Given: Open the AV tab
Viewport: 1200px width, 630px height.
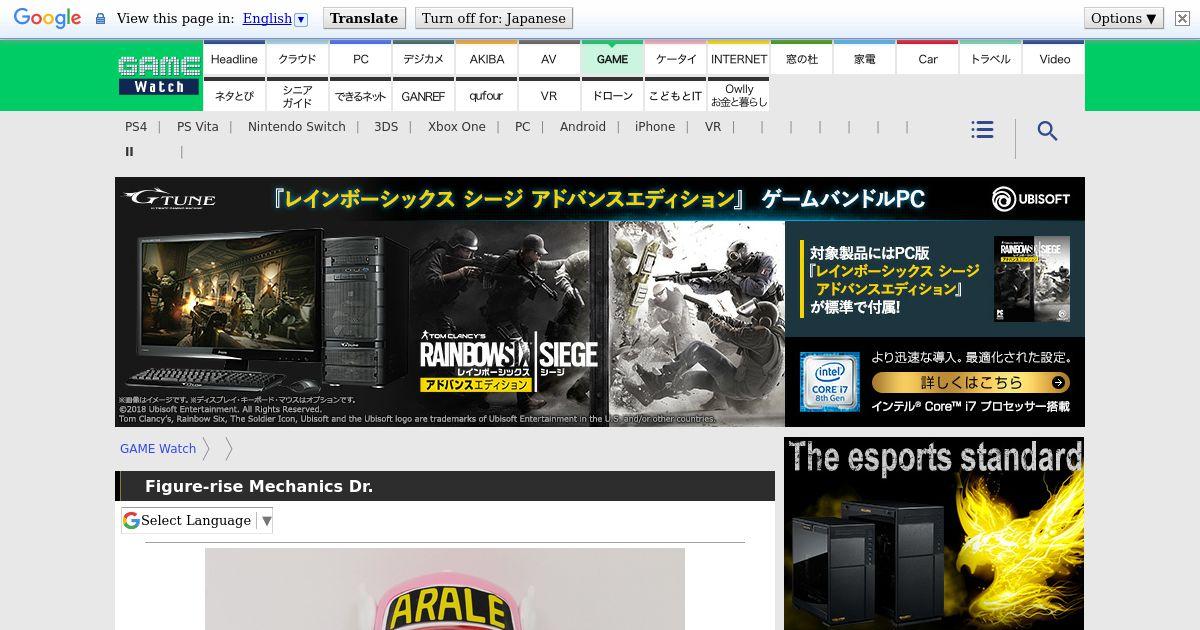Looking at the screenshot, I should pos(549,59).
